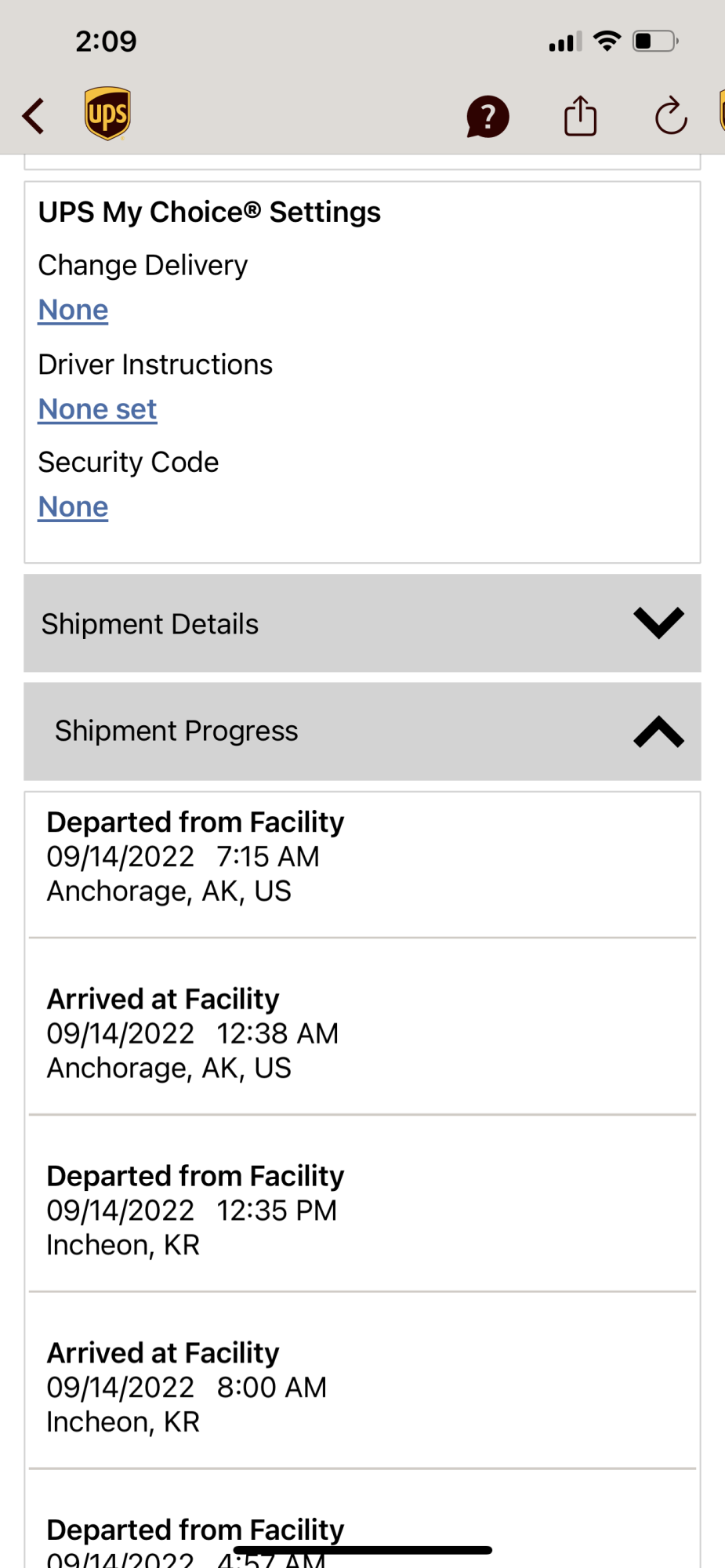Reload page with the refresh icon
This screenshot has height=1568, width=725.
671,117
